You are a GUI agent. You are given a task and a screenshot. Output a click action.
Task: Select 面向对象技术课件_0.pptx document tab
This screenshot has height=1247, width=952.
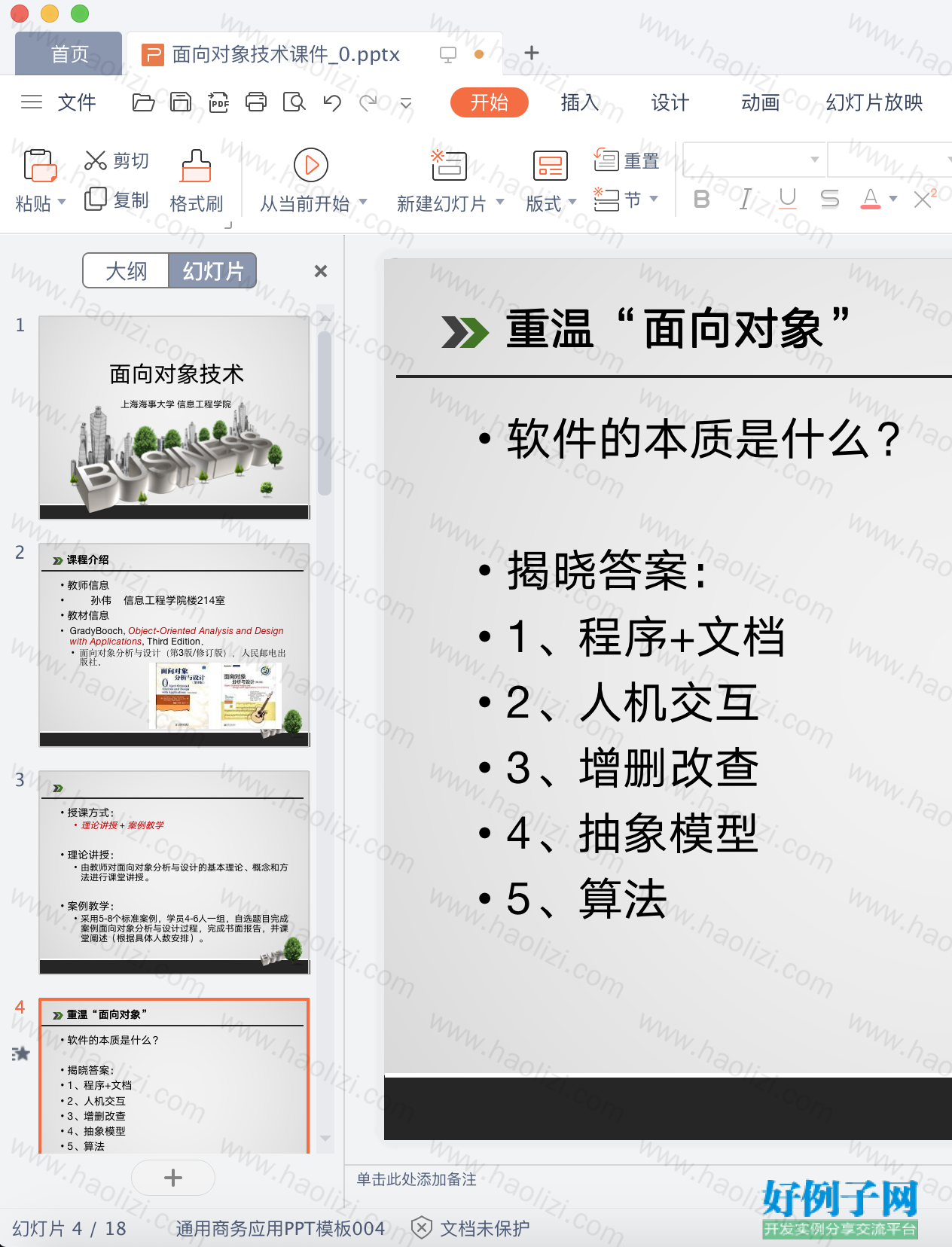286,54
